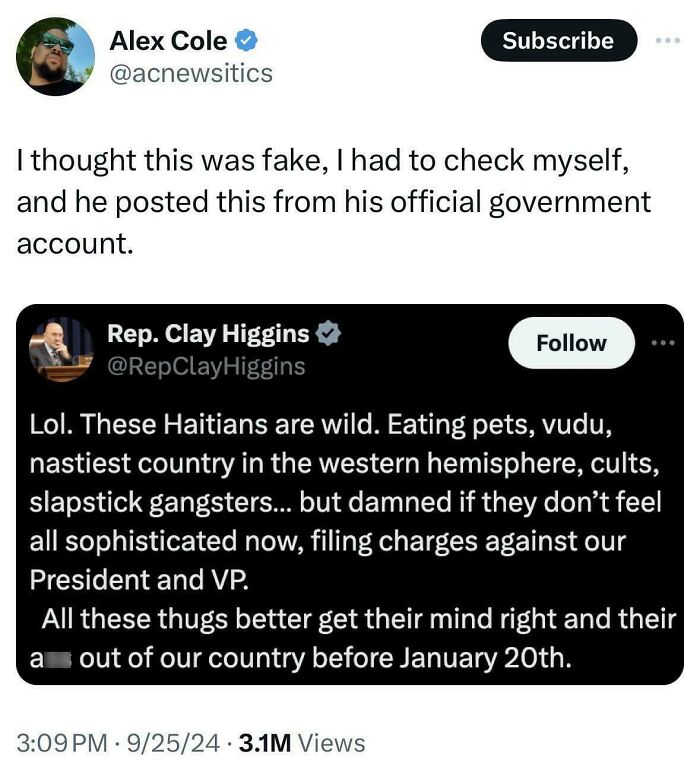
Task: Click the Alex Cole display name
Action: point(167,41)
